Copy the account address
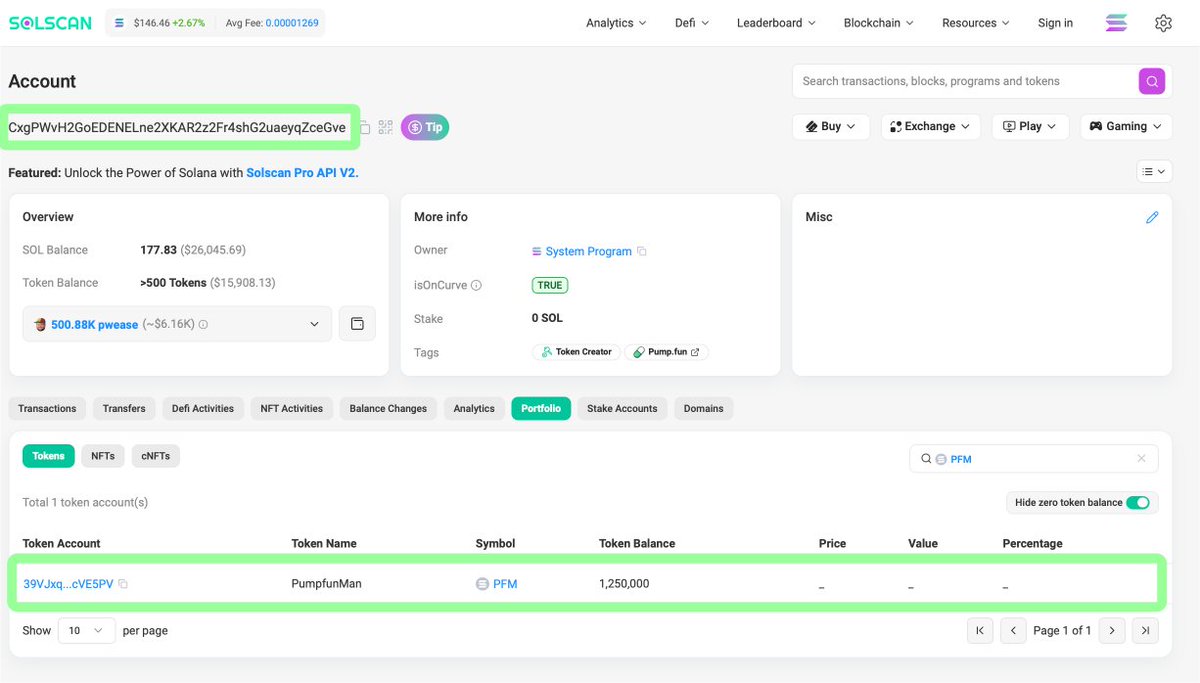The height and width of the screenshot is (683, 1200). pyautogui.click(x=365, y=127)
